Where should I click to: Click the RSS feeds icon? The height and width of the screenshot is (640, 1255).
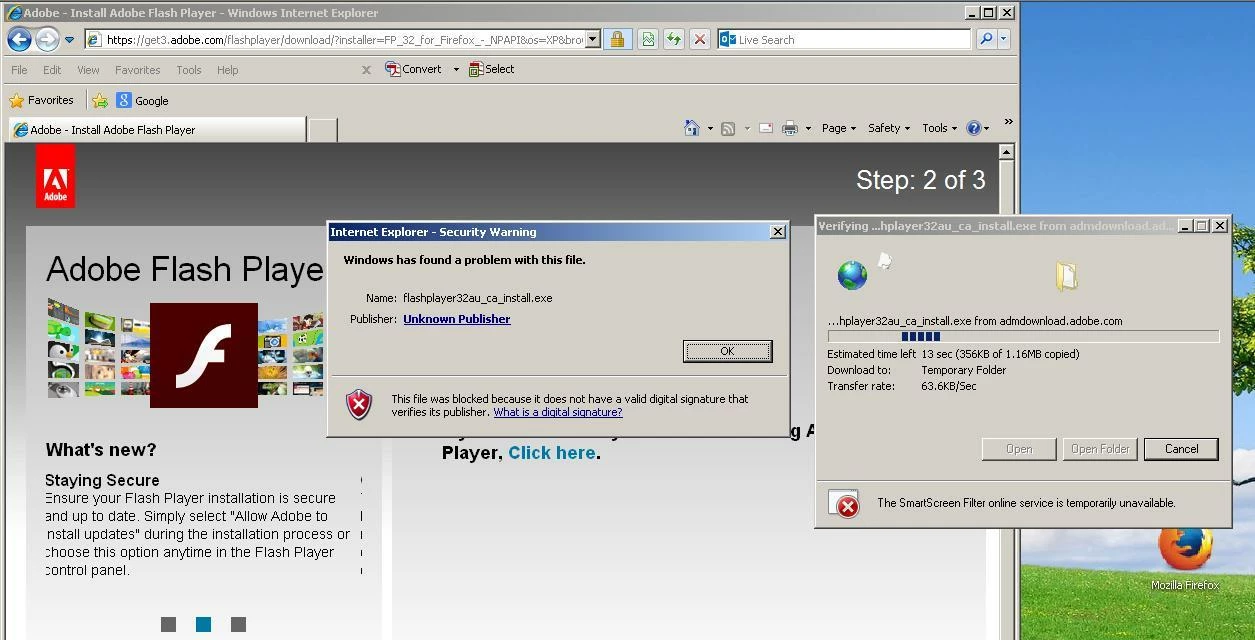pyautogui.click(x=728, y=128)
